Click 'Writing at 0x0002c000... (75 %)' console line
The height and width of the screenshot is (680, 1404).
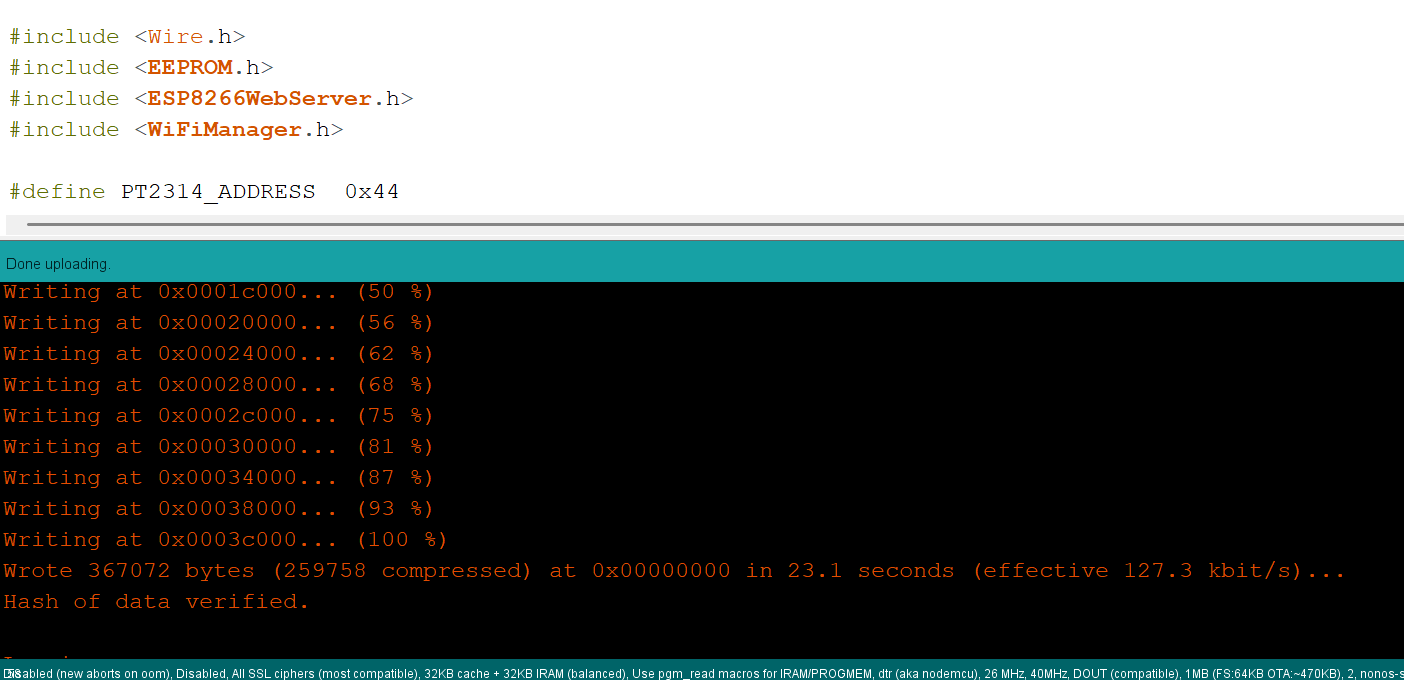tap(218, 416)
